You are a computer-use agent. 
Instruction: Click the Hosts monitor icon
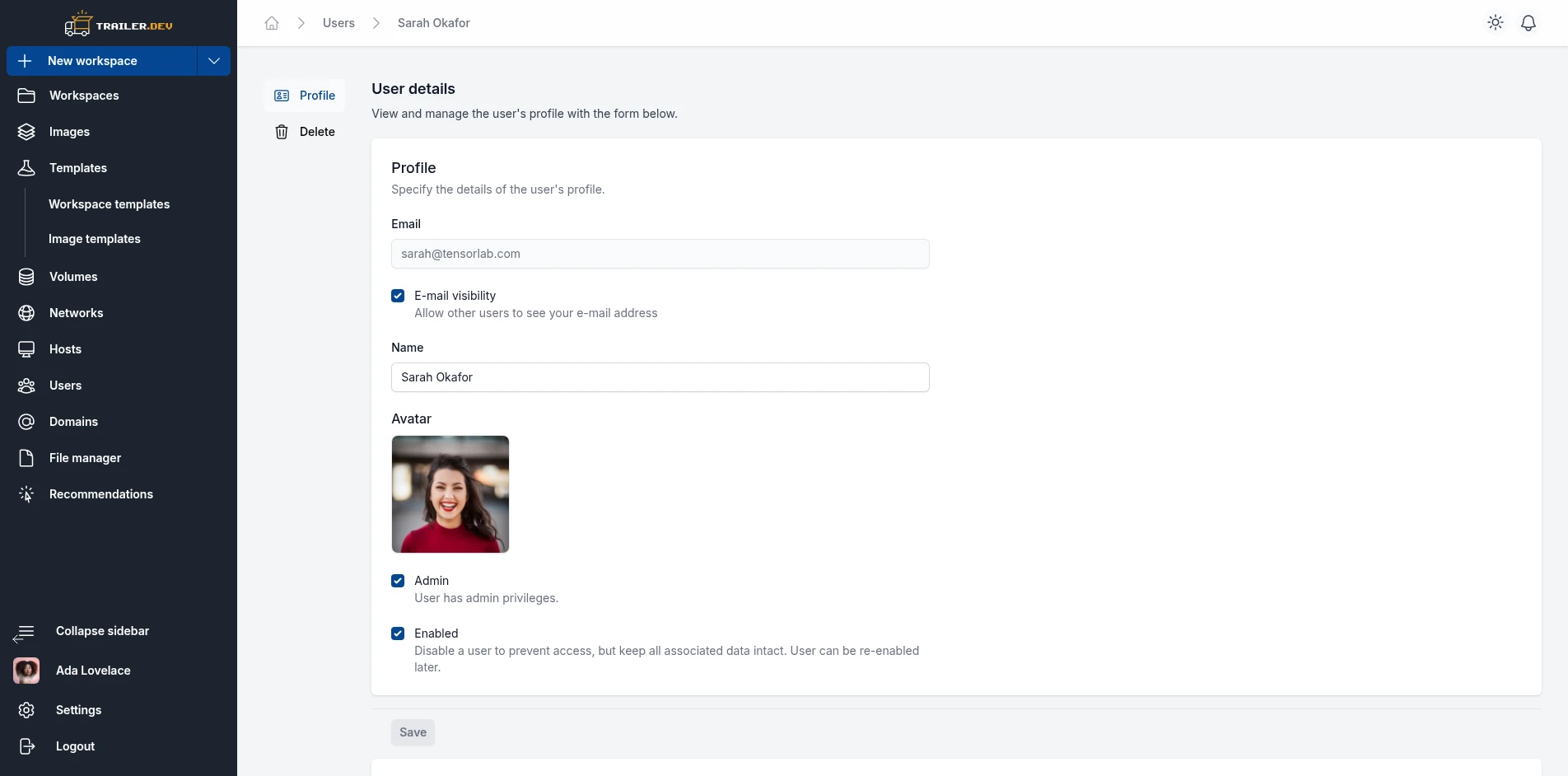pos(26,349)
